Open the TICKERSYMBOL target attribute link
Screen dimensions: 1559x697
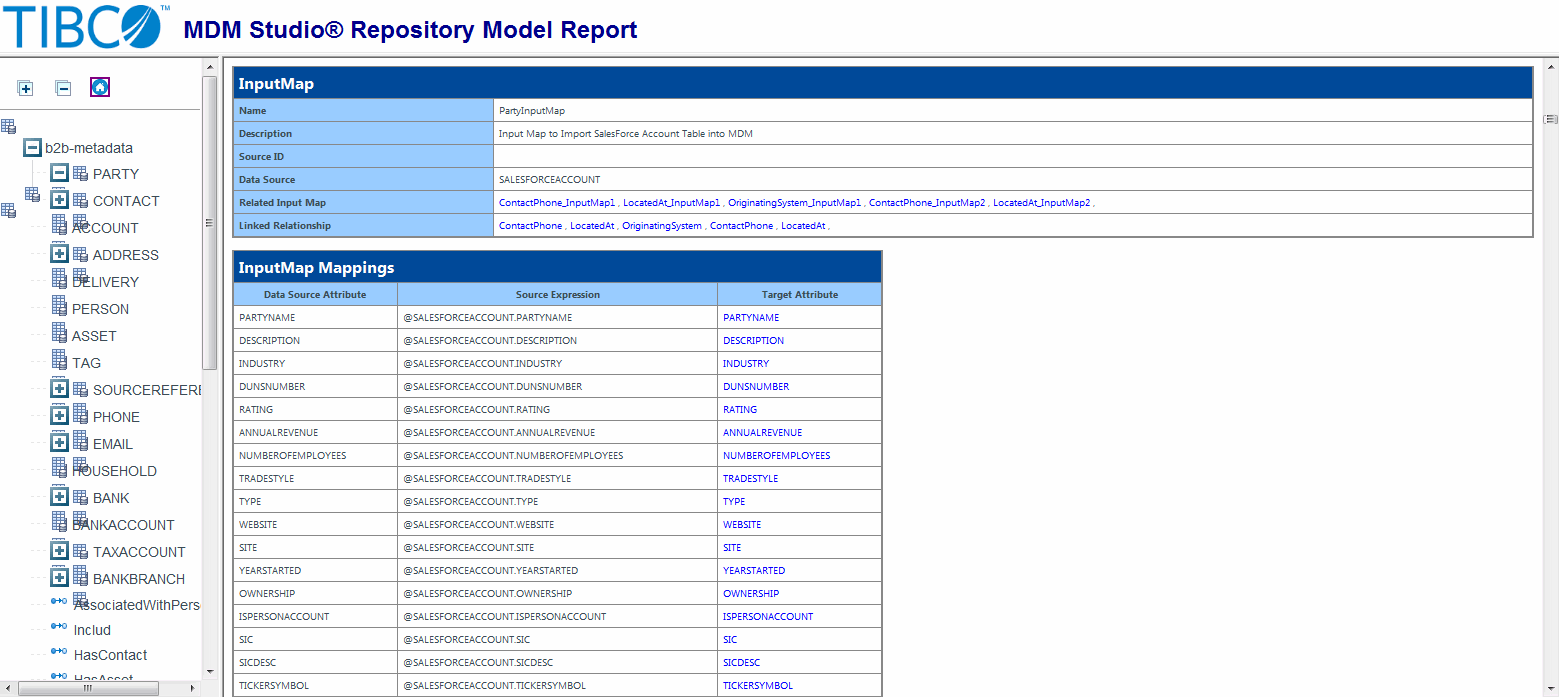(x=758, y=686)
